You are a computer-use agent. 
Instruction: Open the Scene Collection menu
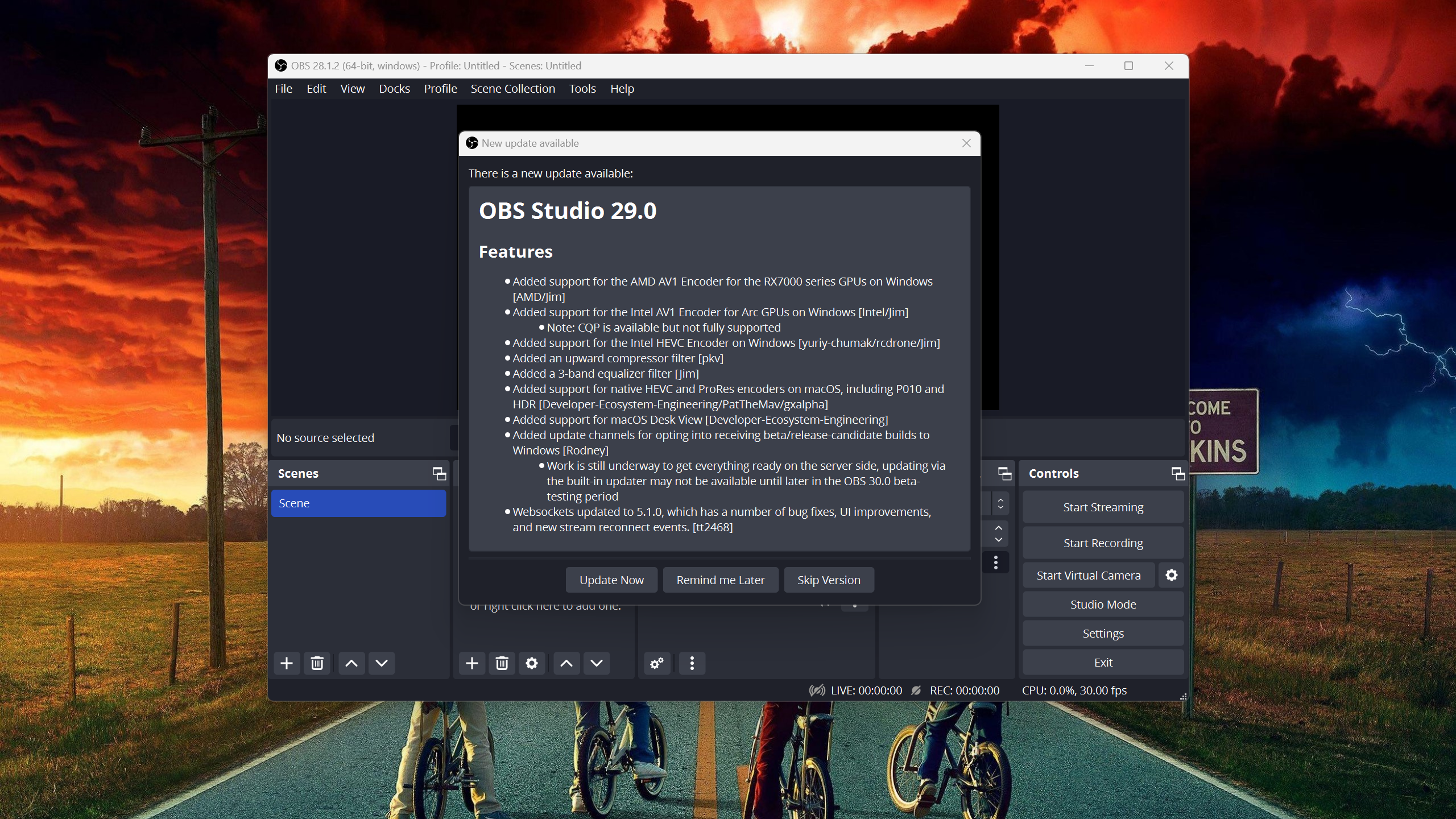pos(512,89)
